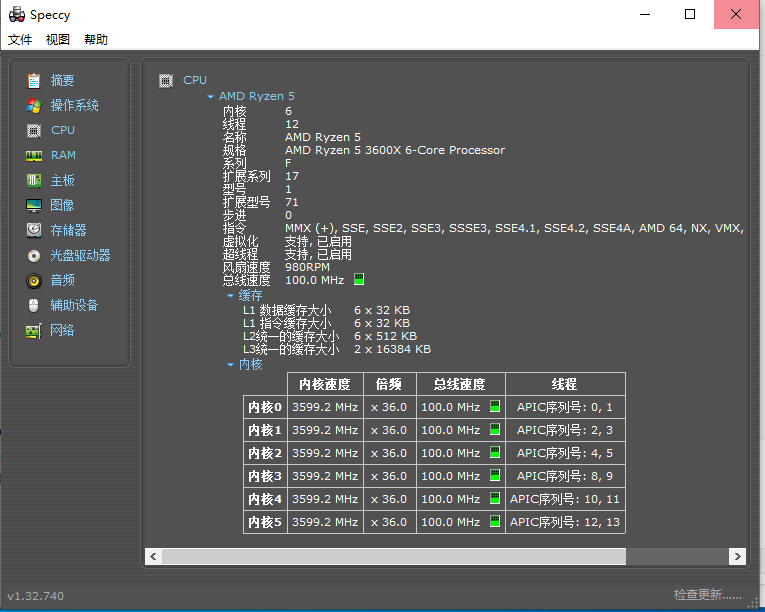Open RAM section via memory stick icon
The width and height of the screenshot is (765, 612).
[34, 156]
